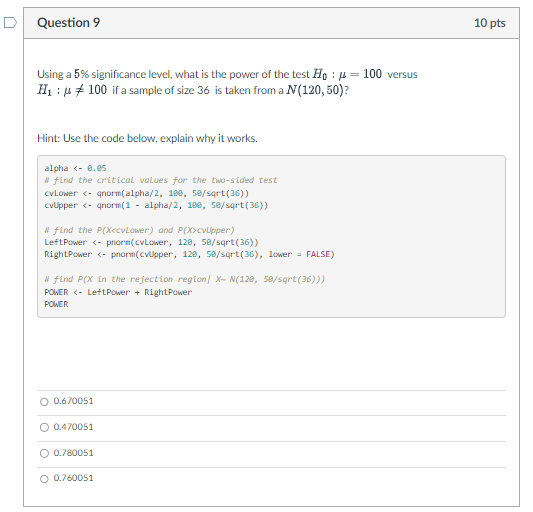Click the cvLower qnorm code line

[x=147, y=193]
